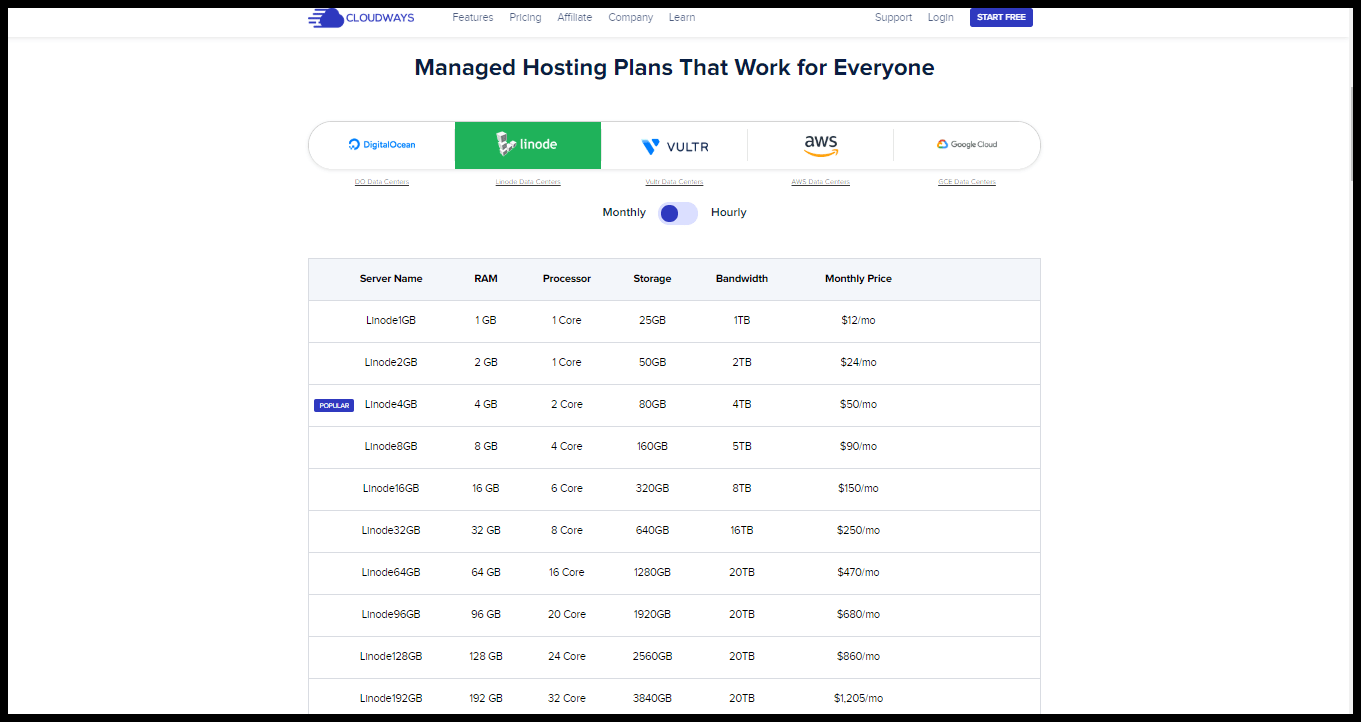Click the 6 Core processor value

click(567, 489)
